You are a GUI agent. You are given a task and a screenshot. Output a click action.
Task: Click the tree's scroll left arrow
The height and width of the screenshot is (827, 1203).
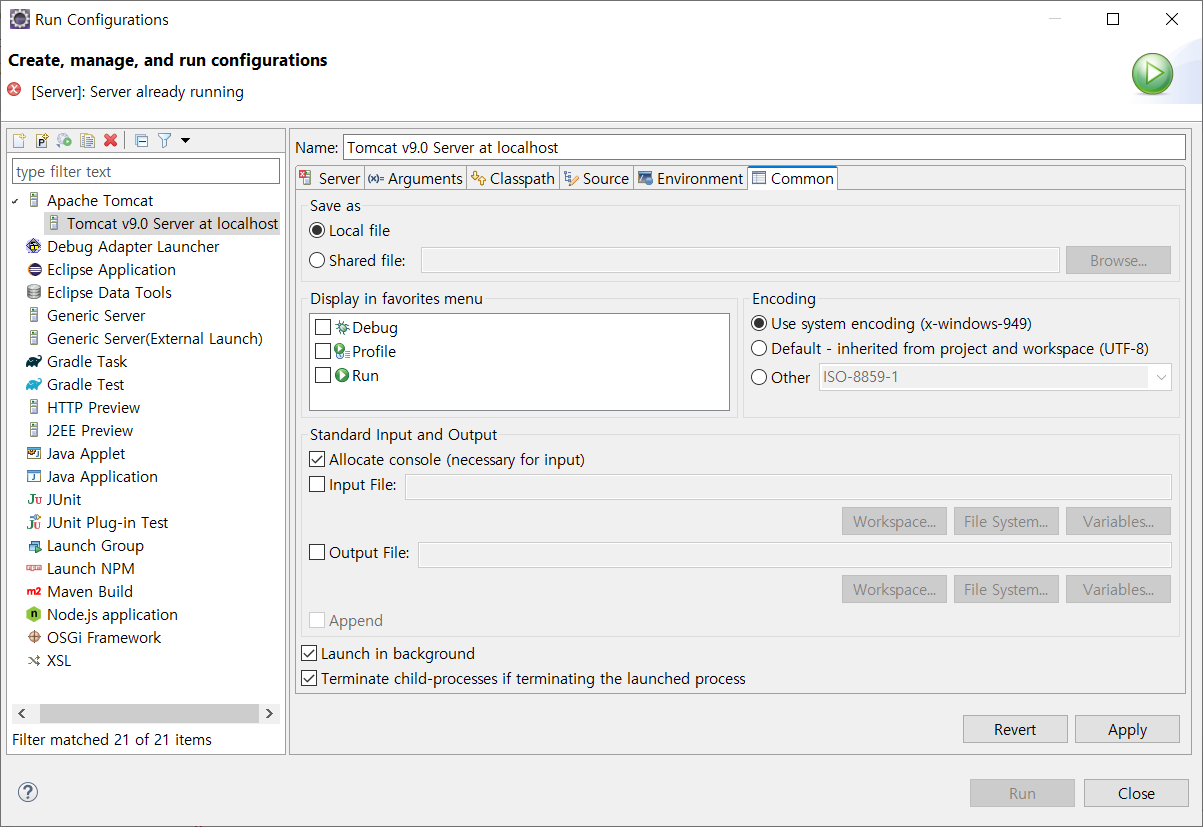point(22,713)
